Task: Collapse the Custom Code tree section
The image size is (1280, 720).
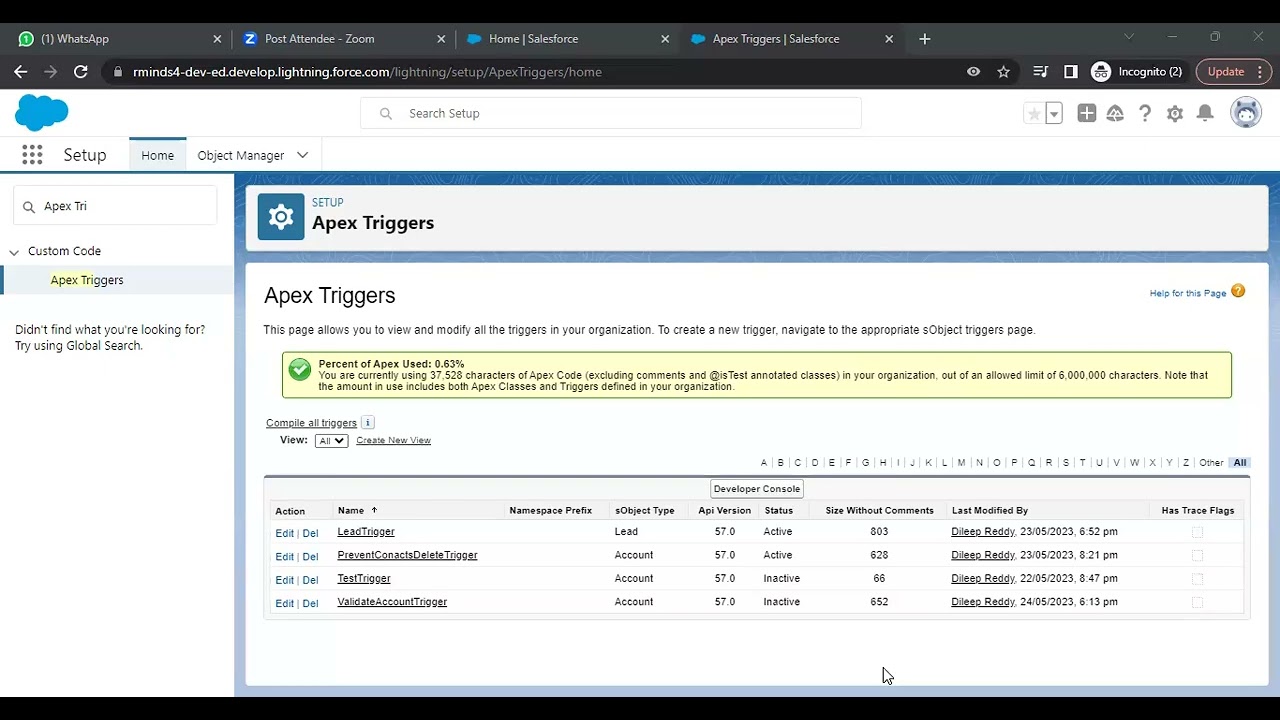Action: pos(14,252)
